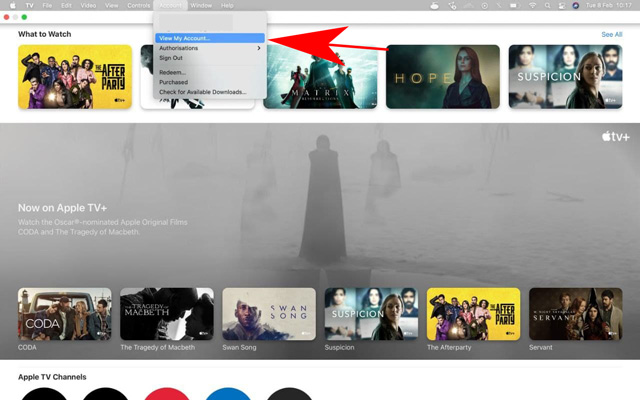This screenshot has width=640, height=400.
Task: Click the Wi-Fi status icon
Action: (532, 5)
